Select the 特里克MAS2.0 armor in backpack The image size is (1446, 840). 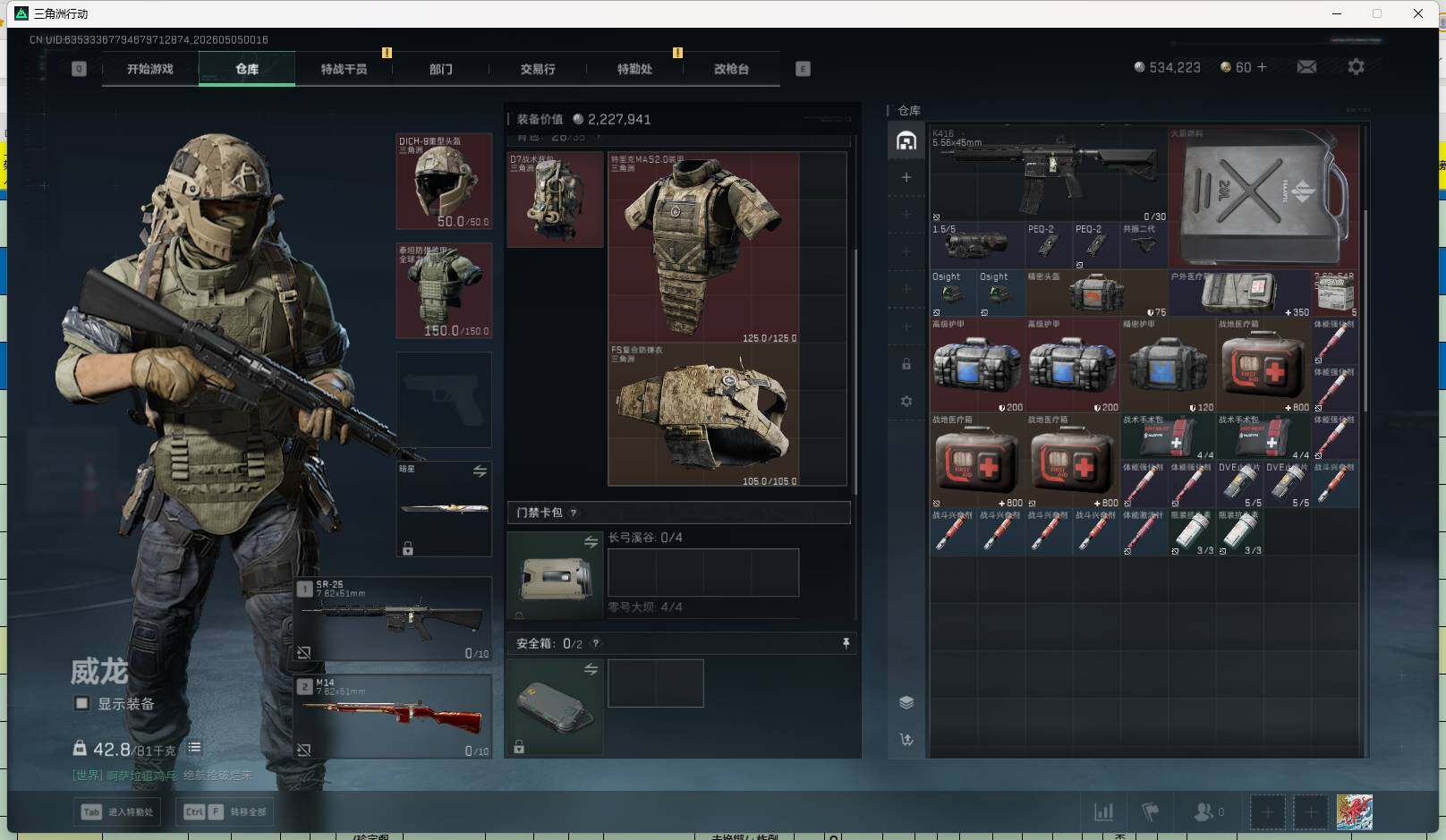click(x=703, y=248)
